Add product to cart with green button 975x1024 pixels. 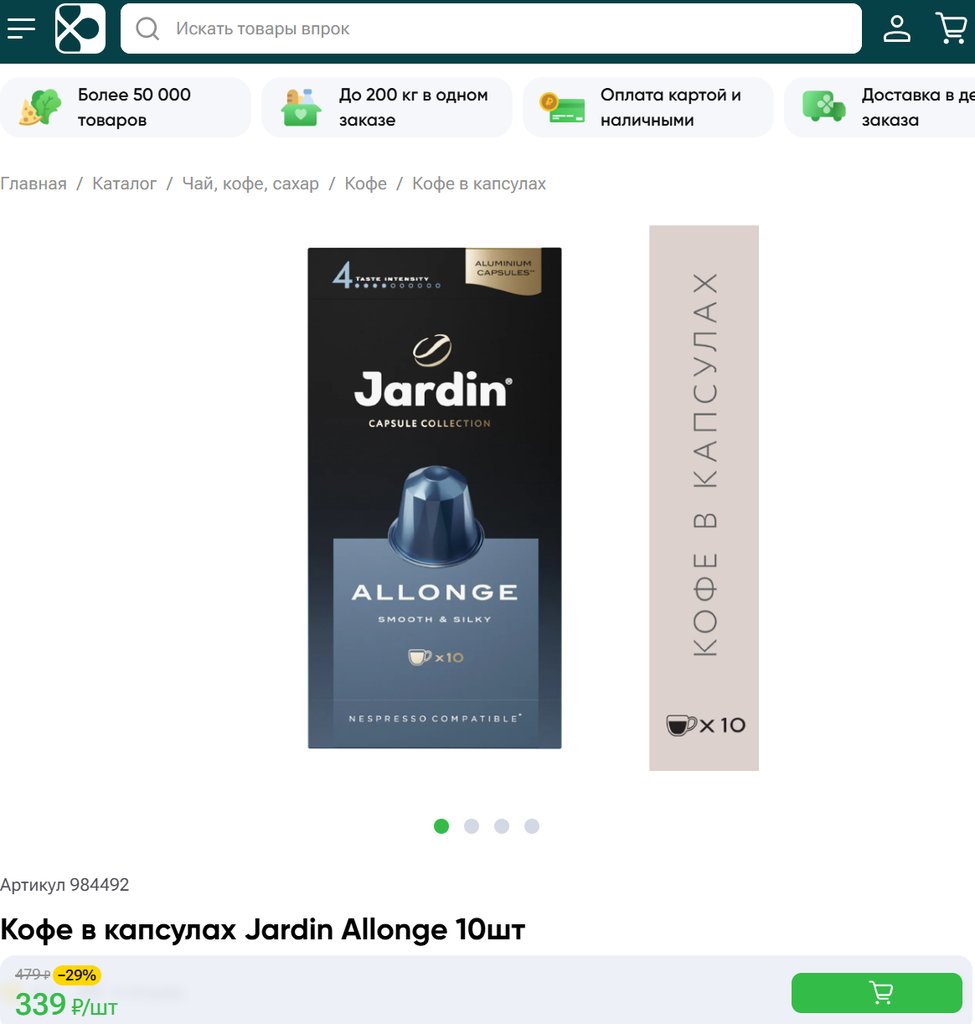tap(876, 993)
